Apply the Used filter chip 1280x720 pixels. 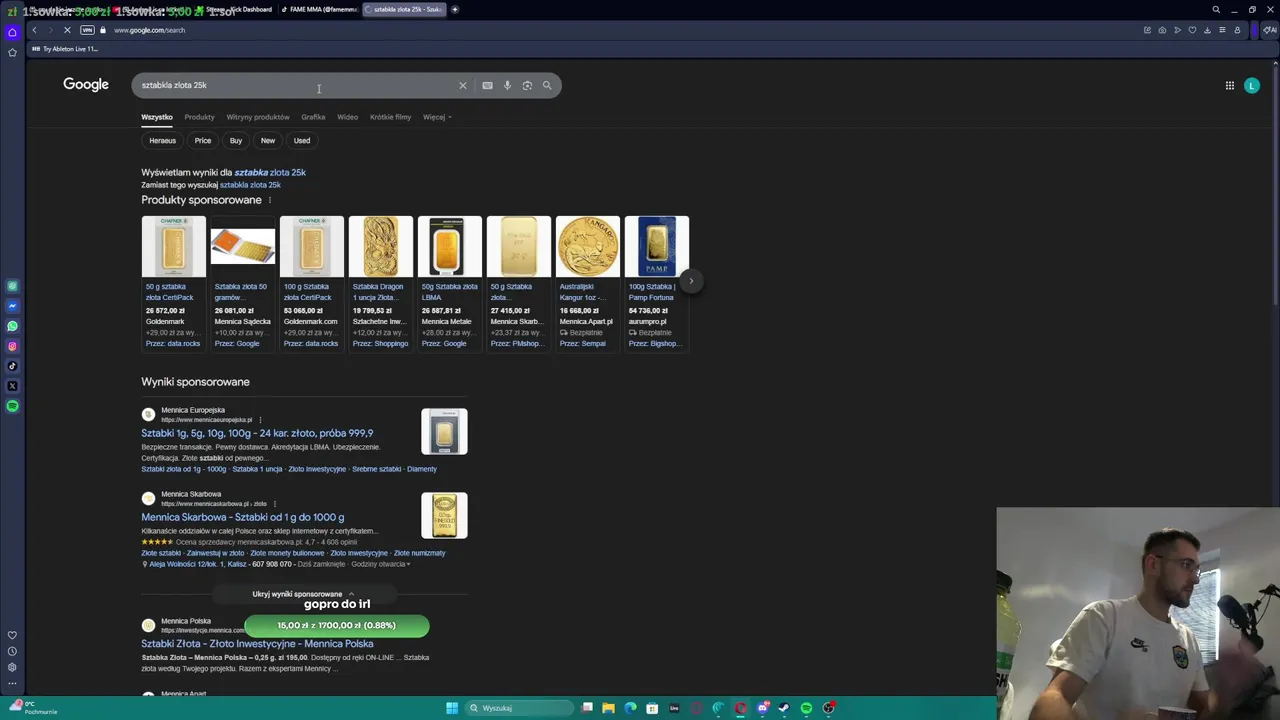[x=302, y=141]
